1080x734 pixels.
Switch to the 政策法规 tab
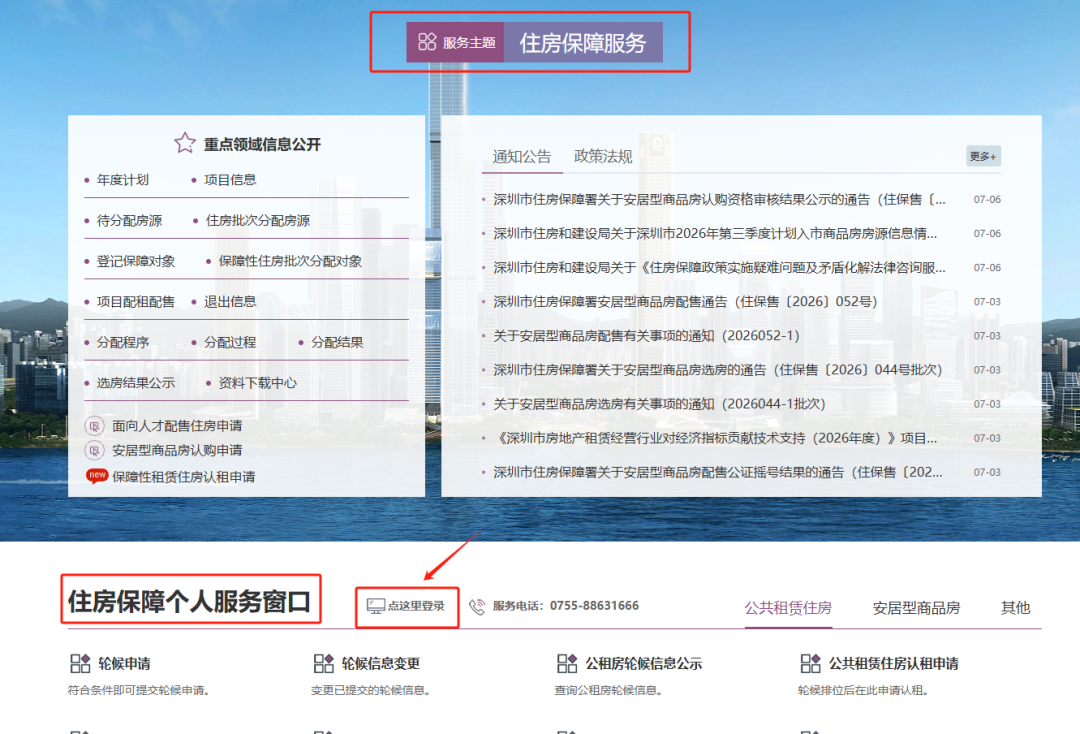click(603, 156)
